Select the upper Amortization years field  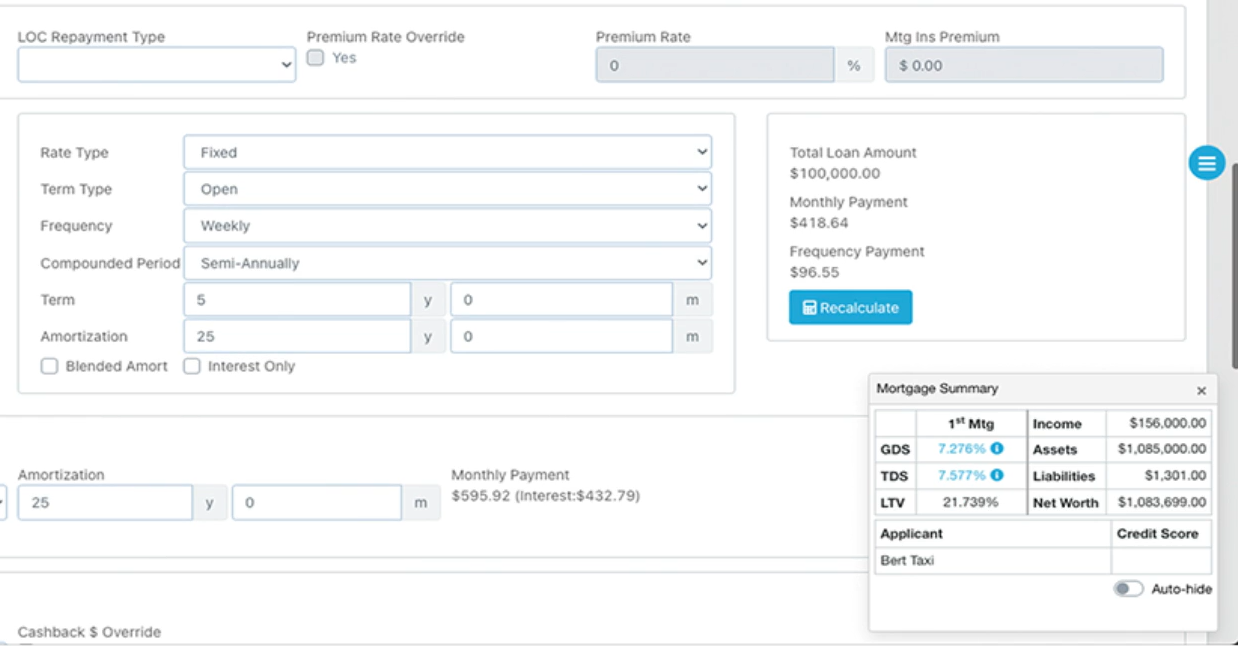click(297, 337)
